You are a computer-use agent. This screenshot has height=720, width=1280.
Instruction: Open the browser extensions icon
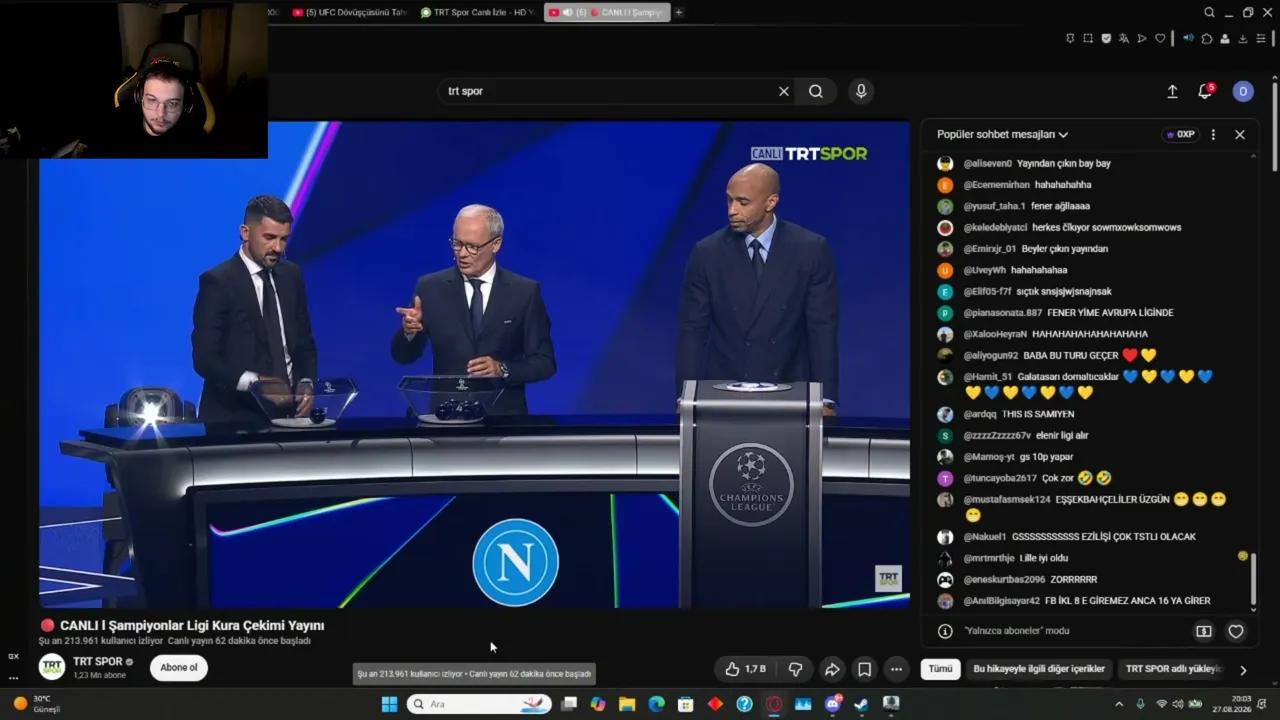point(1207,38)
